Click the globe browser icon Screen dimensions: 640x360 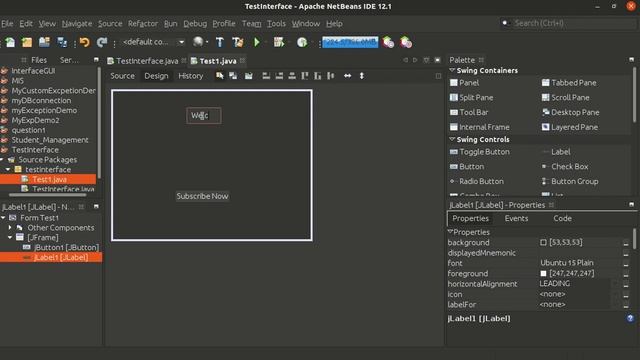click(198, 42)
